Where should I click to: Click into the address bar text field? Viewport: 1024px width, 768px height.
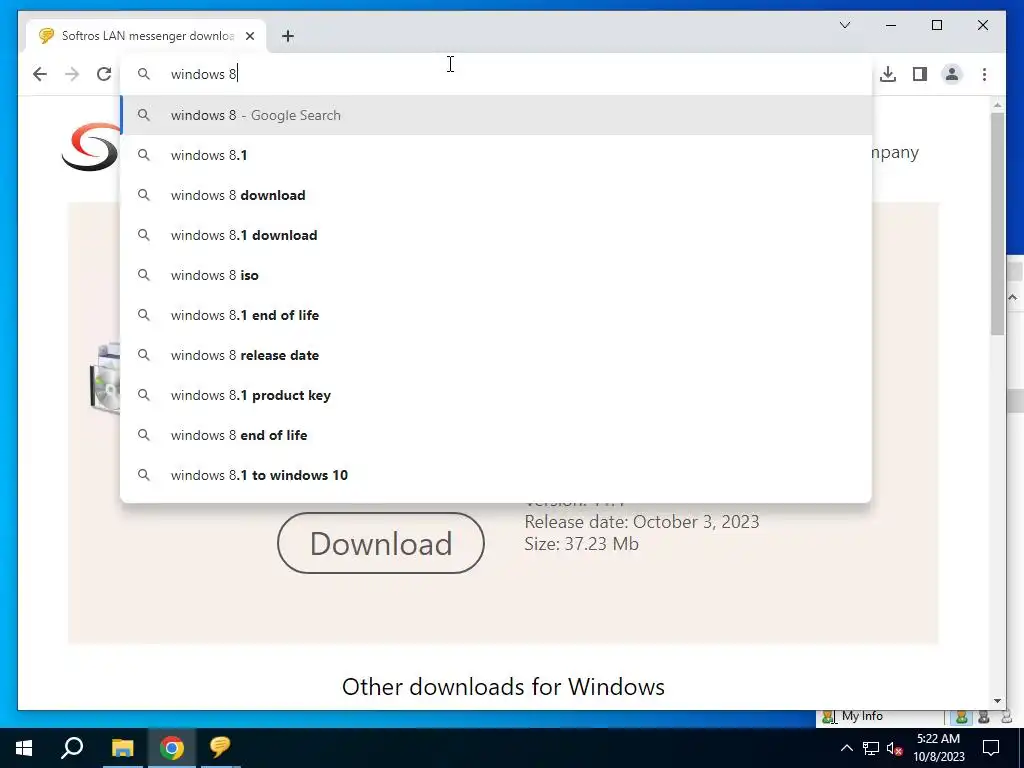tap(496, 74)
